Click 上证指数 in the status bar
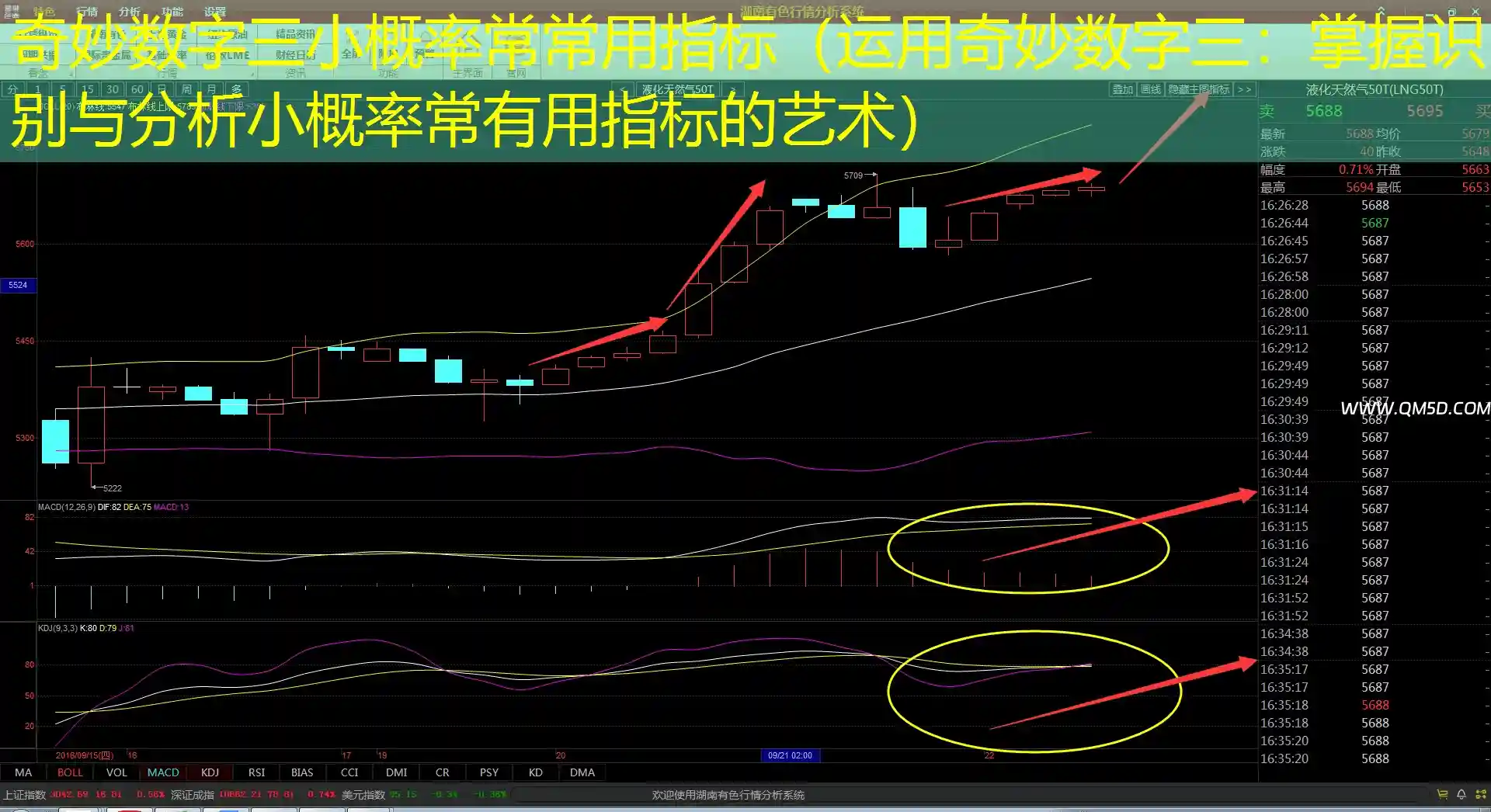Screen dimensions: 1491x812 (24, 795)
